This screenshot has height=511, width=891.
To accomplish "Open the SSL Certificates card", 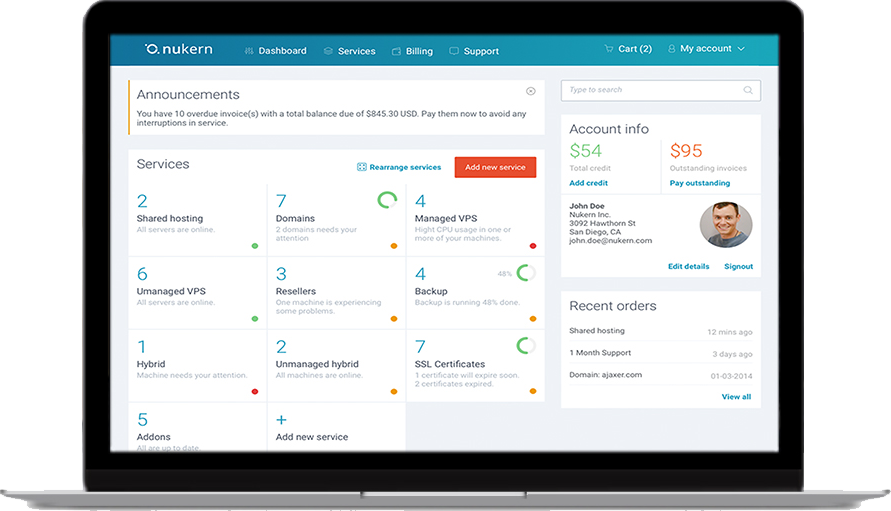I will [476, 365].
